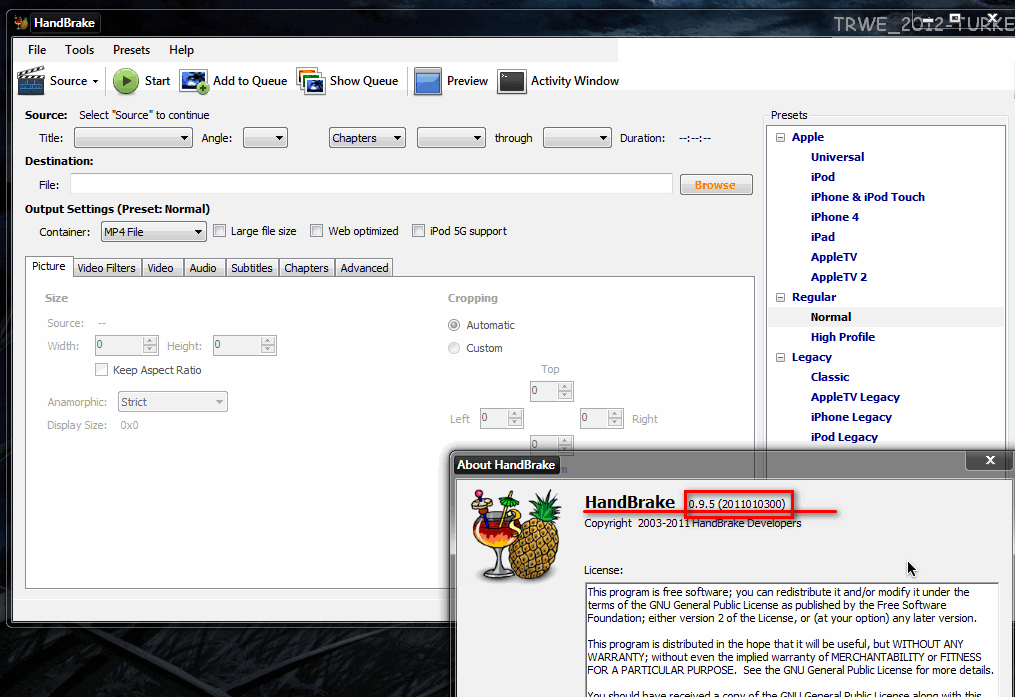
Task: Switch to the Chapters tab
Action: pos(306,268)
